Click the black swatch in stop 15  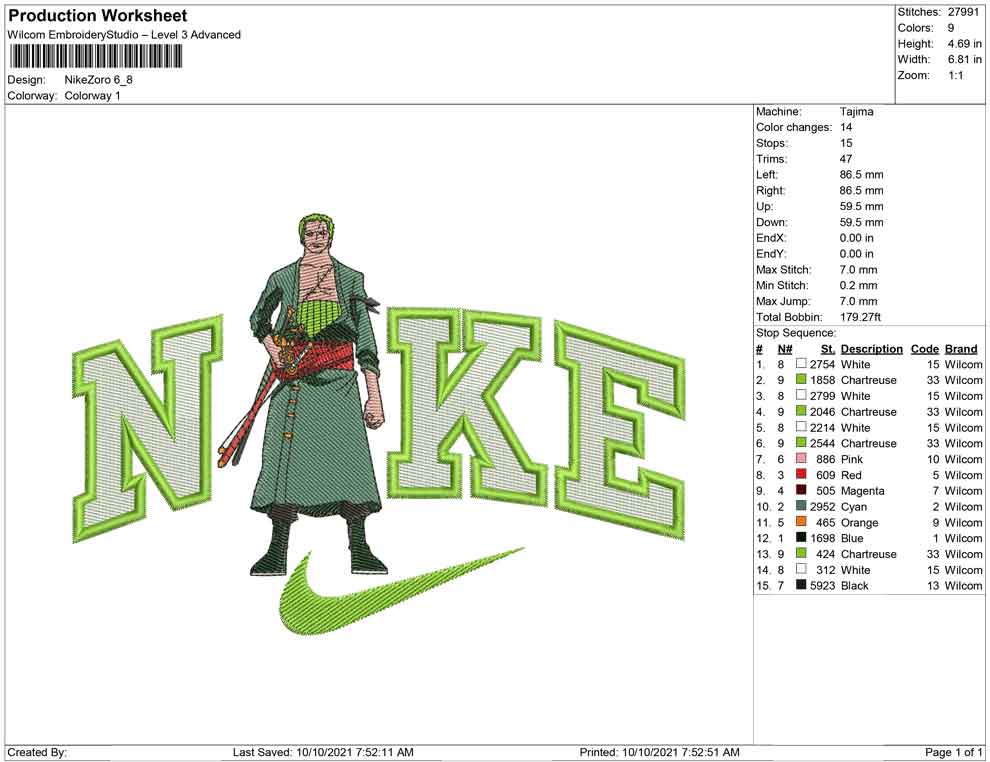click(801, 585)
